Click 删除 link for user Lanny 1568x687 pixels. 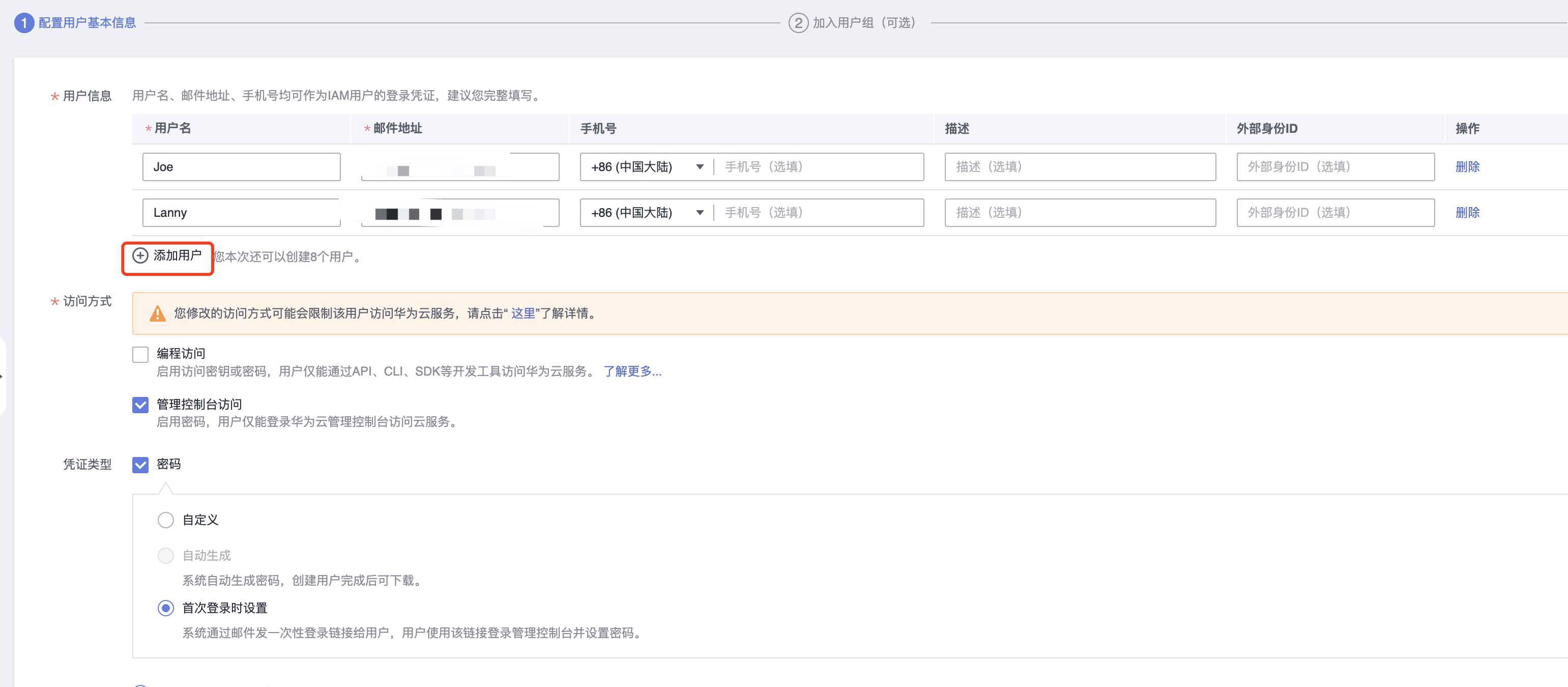pyautogui.click(x=1467, y=213)
